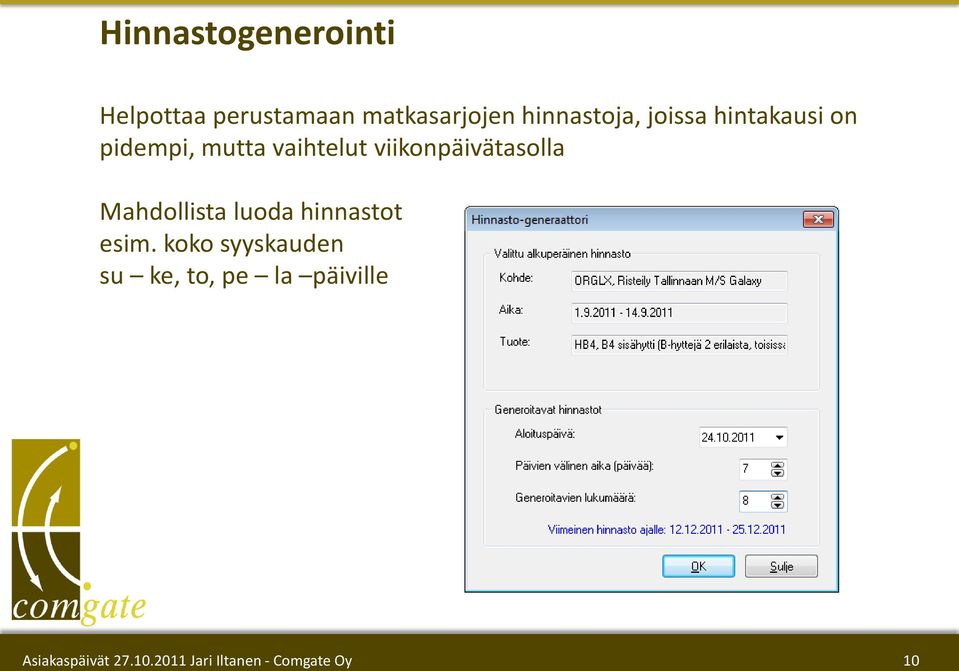This screenshot has height=671, width=959.
Task: Click slide page number 10
Action: click(x=911, y=661)
